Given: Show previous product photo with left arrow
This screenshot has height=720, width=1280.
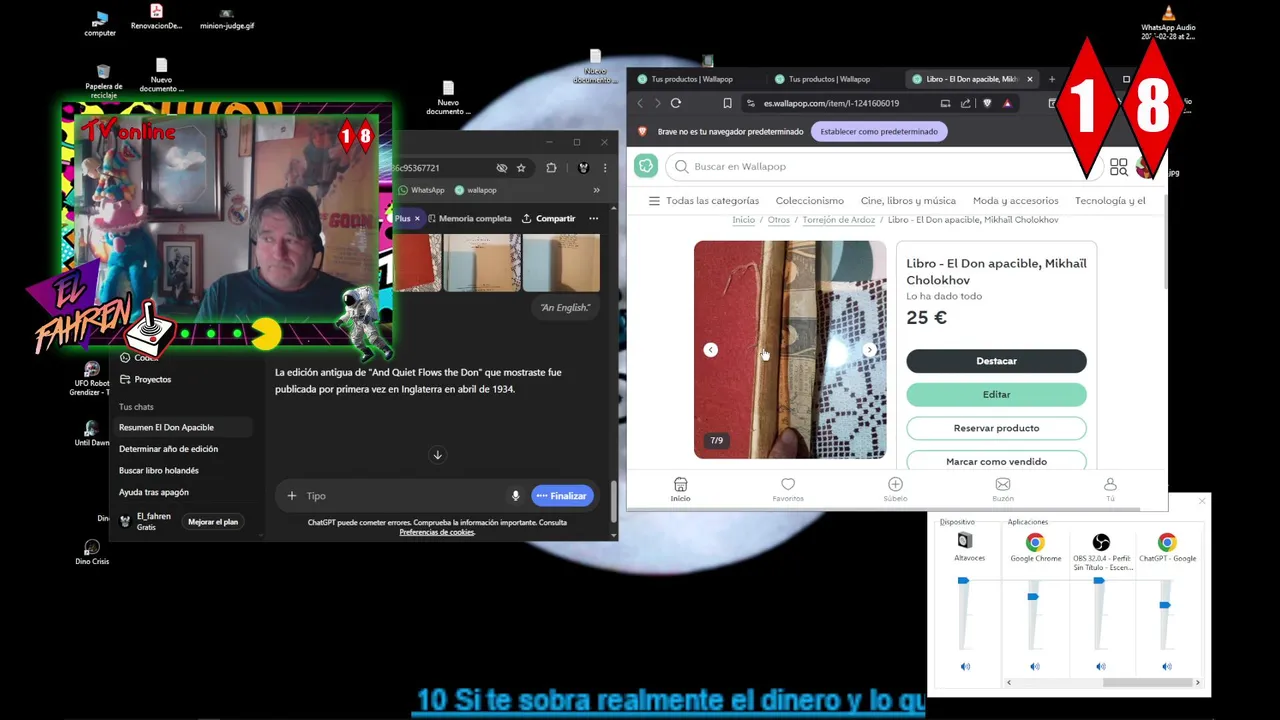Looking at the screenshot, I should click(710, 350).
